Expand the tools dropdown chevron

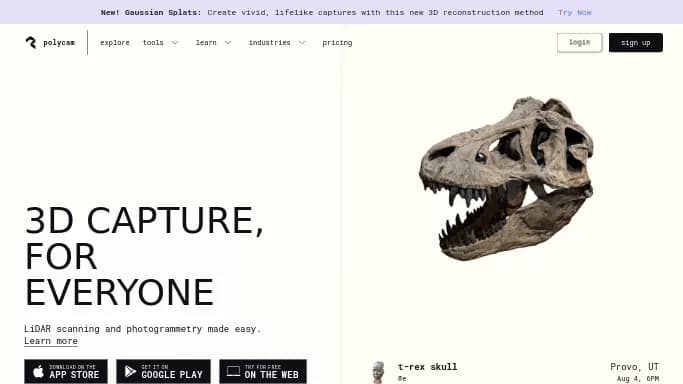point(175,43)
